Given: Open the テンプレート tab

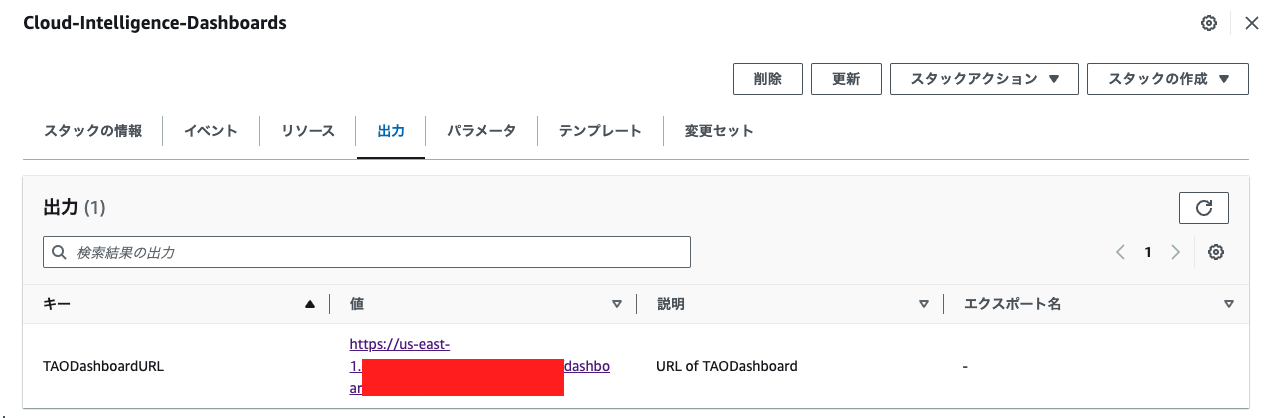Looking at the screenshot, I should tap(600, 131).
